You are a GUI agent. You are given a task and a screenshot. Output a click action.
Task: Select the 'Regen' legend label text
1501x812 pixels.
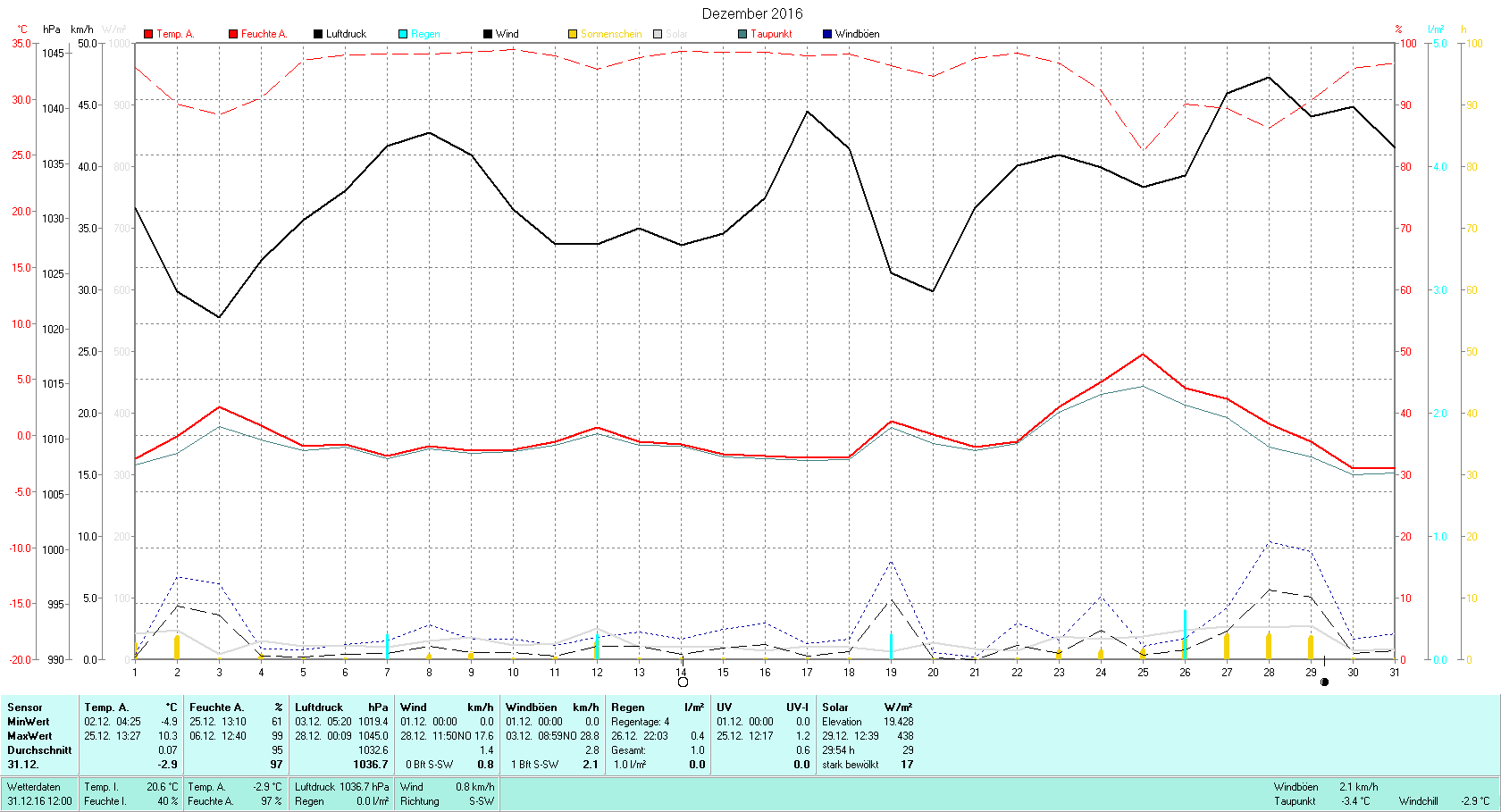coord(425,34)
